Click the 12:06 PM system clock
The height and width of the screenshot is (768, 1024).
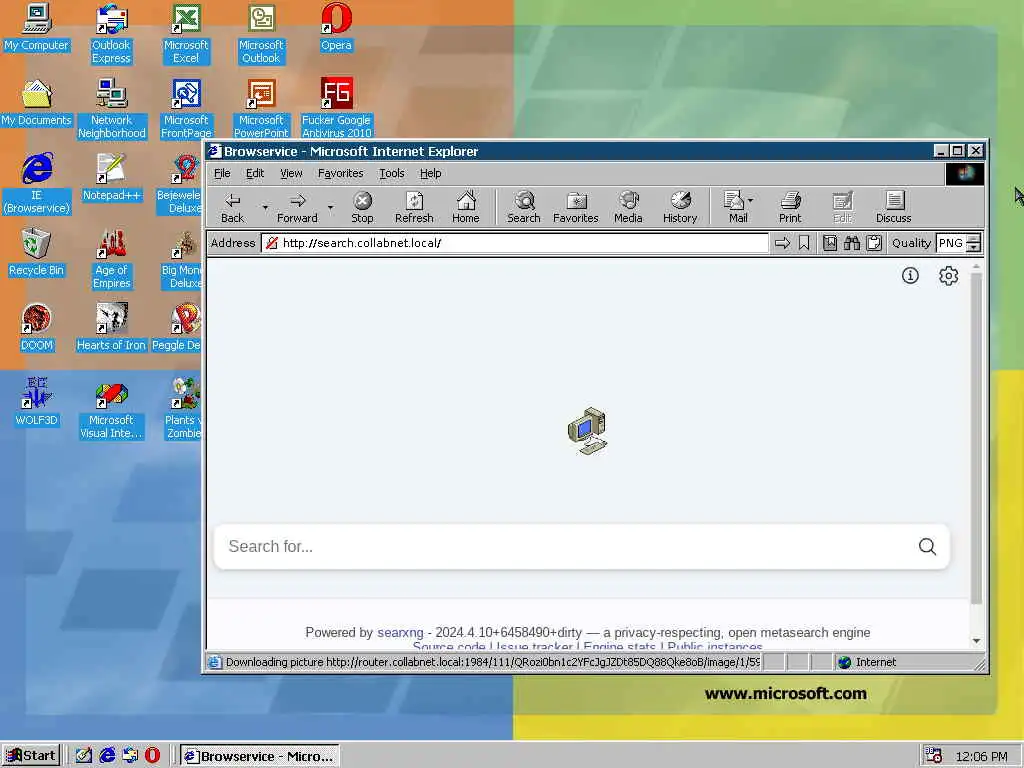point(982,756)
